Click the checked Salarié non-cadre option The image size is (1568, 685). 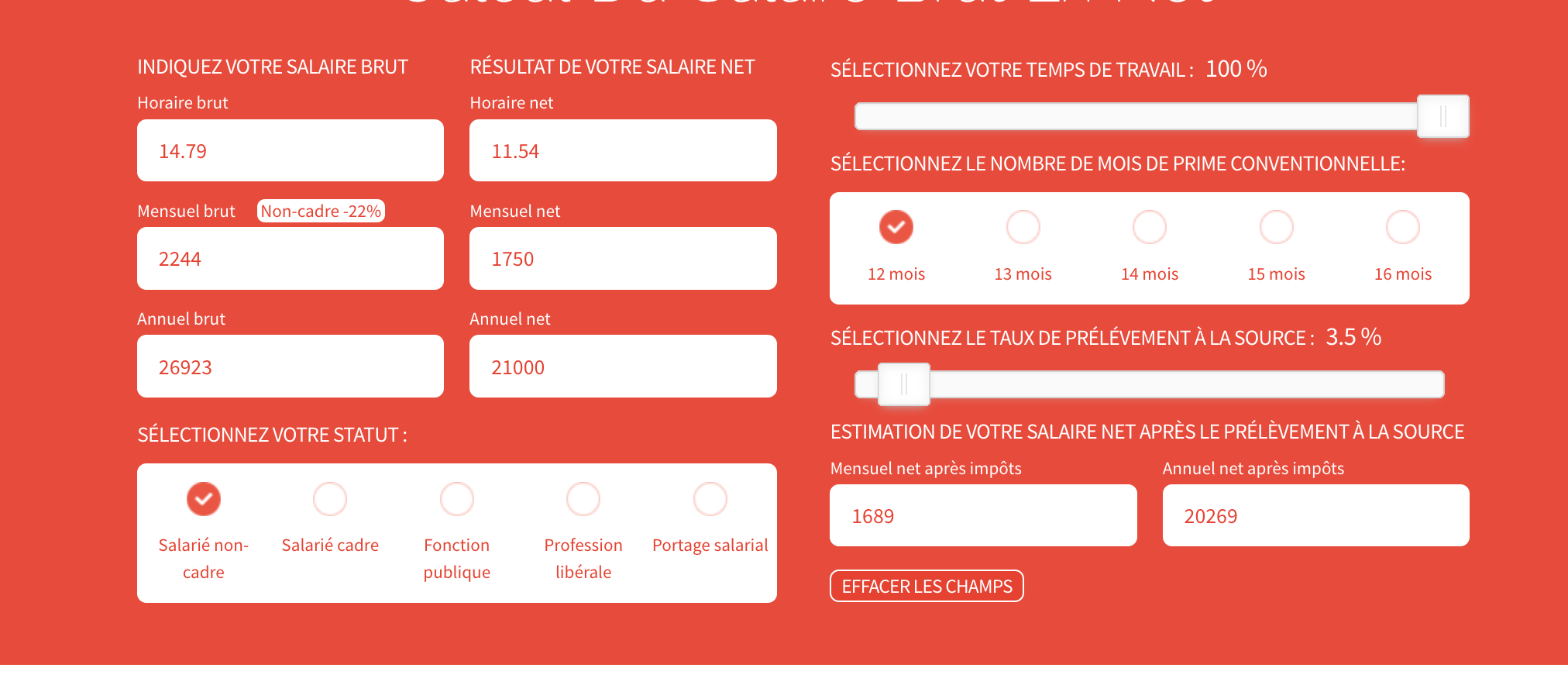204,499
